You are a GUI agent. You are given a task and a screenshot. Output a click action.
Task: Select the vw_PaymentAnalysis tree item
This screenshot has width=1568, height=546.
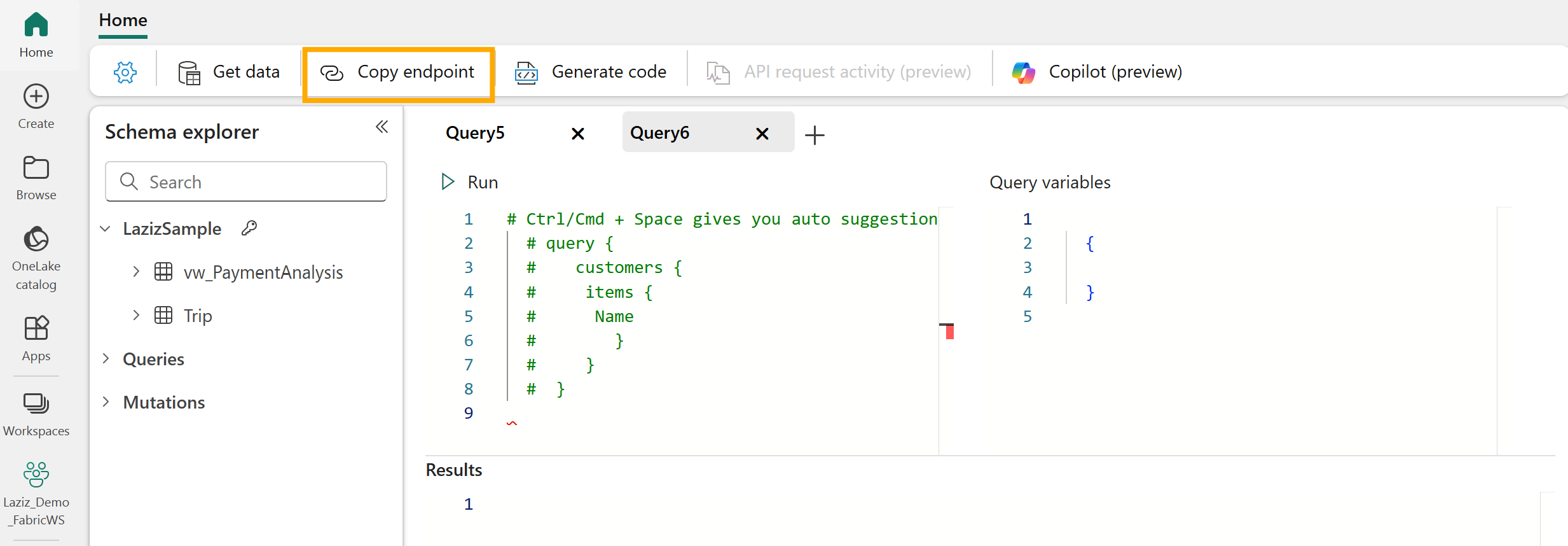[263, 272]
